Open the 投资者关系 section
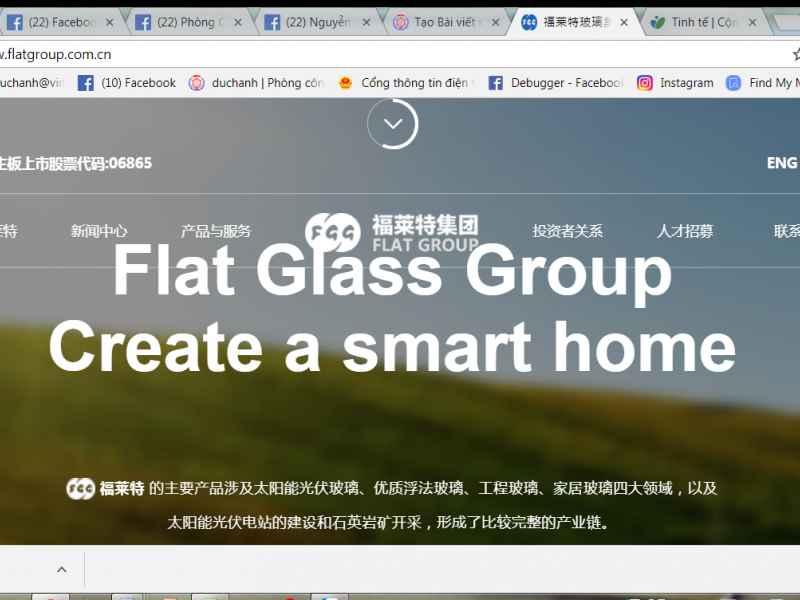The height and width of the screenshot is (600, 800). point(569,231)
